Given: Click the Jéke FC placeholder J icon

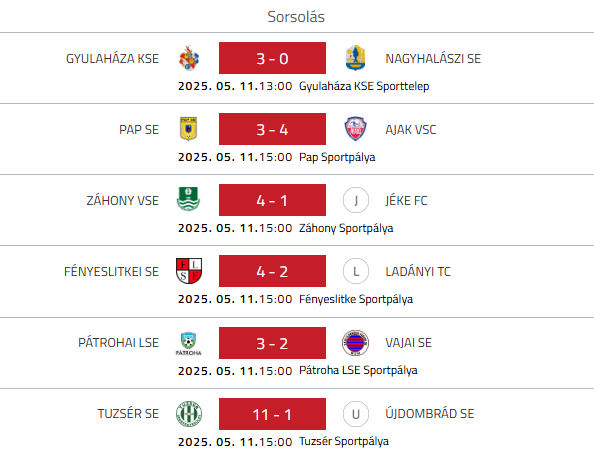Looking at the screenshot, I should 356,200.
